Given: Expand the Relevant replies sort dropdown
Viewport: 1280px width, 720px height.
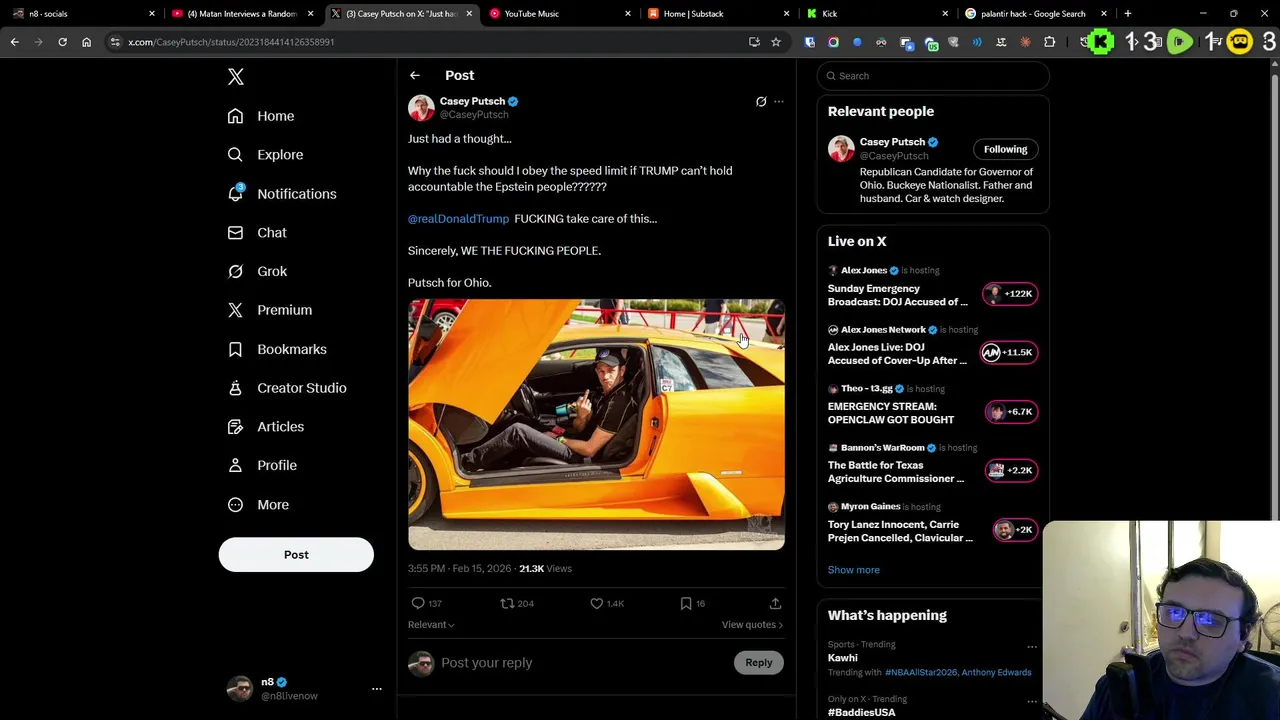Looking at the screenshot, I should click(431, 625).
